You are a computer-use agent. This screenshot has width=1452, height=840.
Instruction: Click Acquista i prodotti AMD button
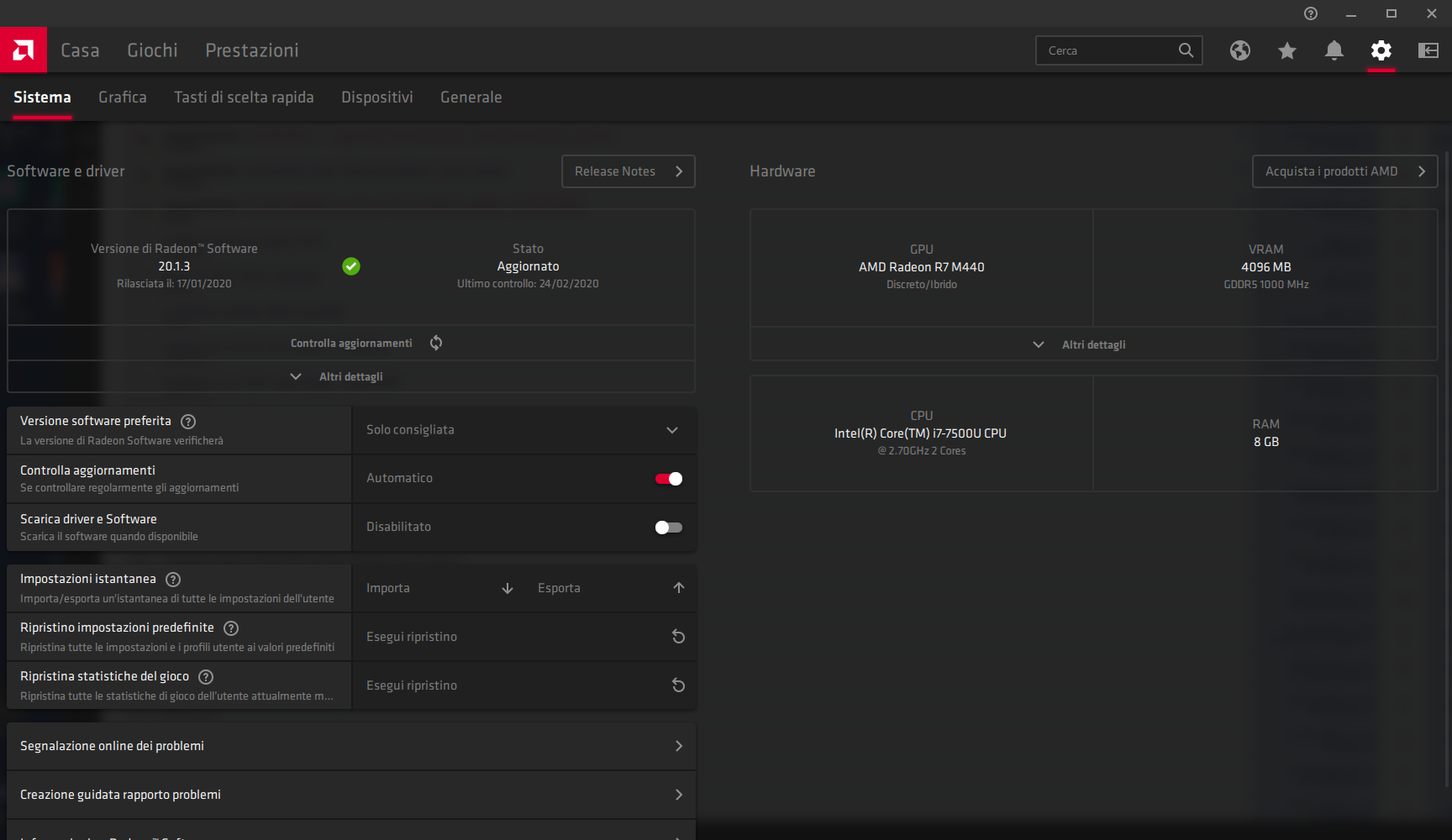pyautogui.click(x=1345, y=171)
